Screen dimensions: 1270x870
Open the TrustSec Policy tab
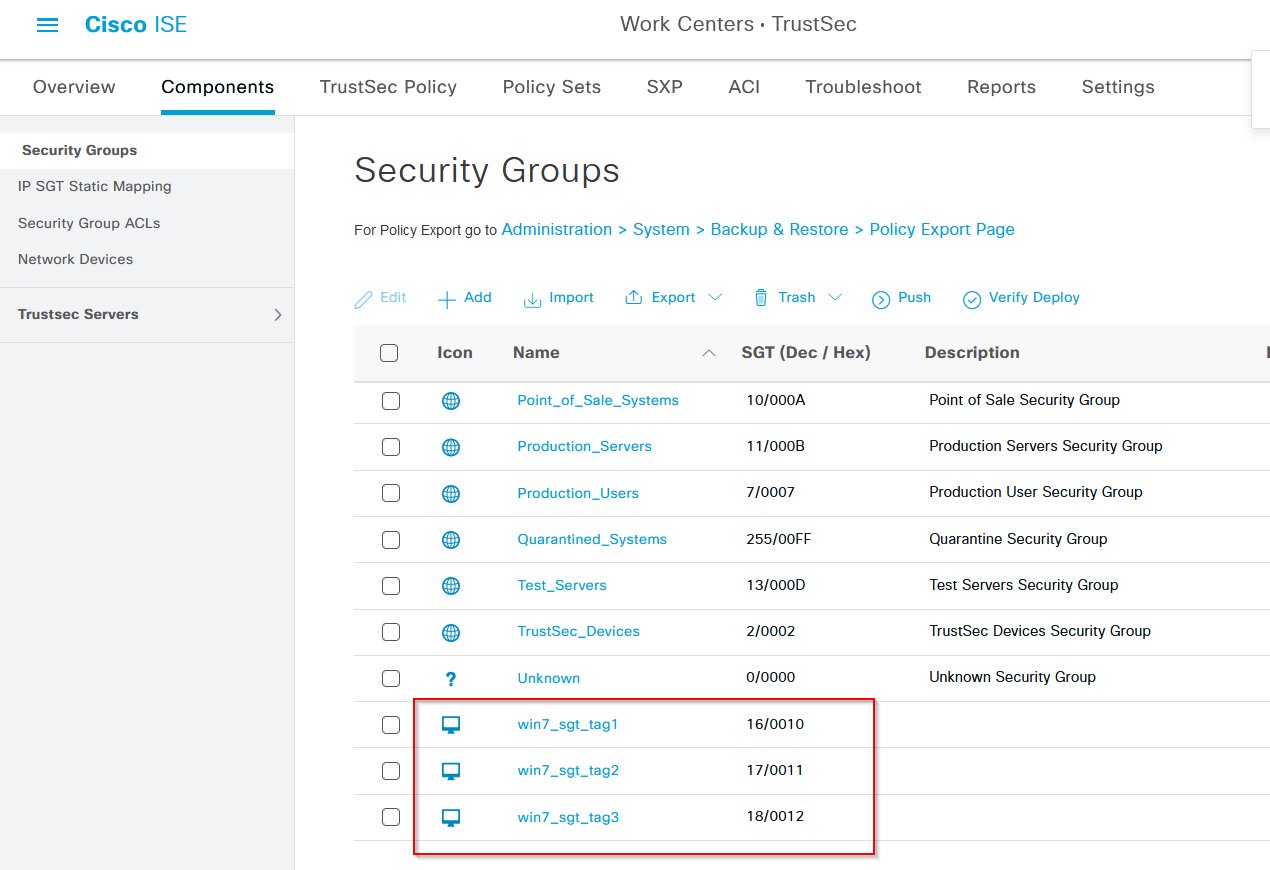(388, 87)
